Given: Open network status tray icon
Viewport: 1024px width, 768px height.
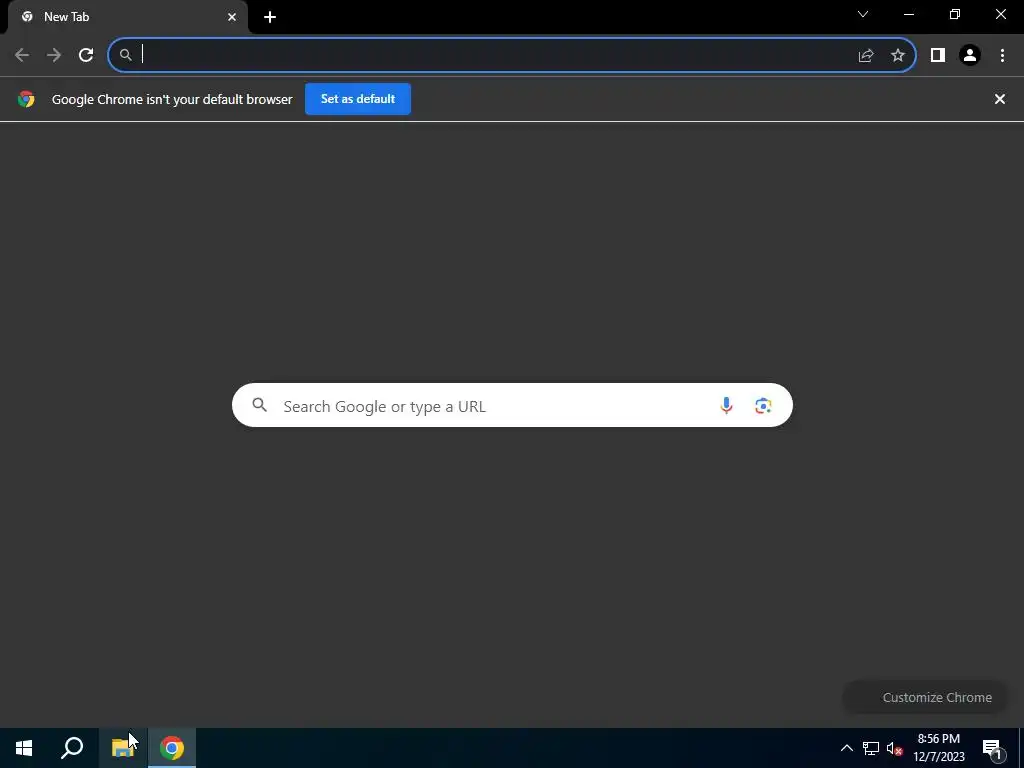Looking at the screenshot, I should point(871,748).
